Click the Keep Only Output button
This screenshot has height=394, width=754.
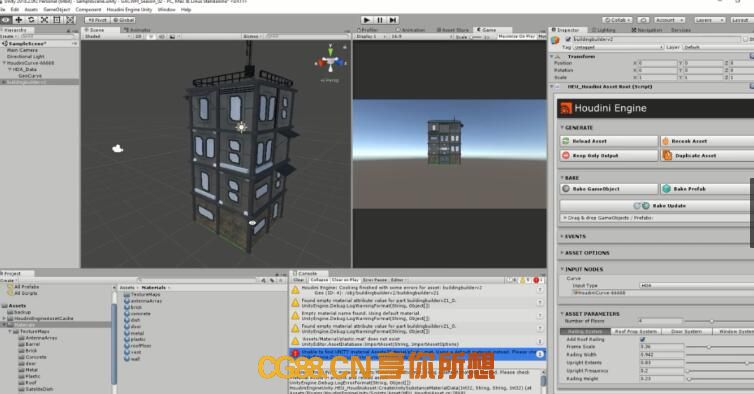608,155
